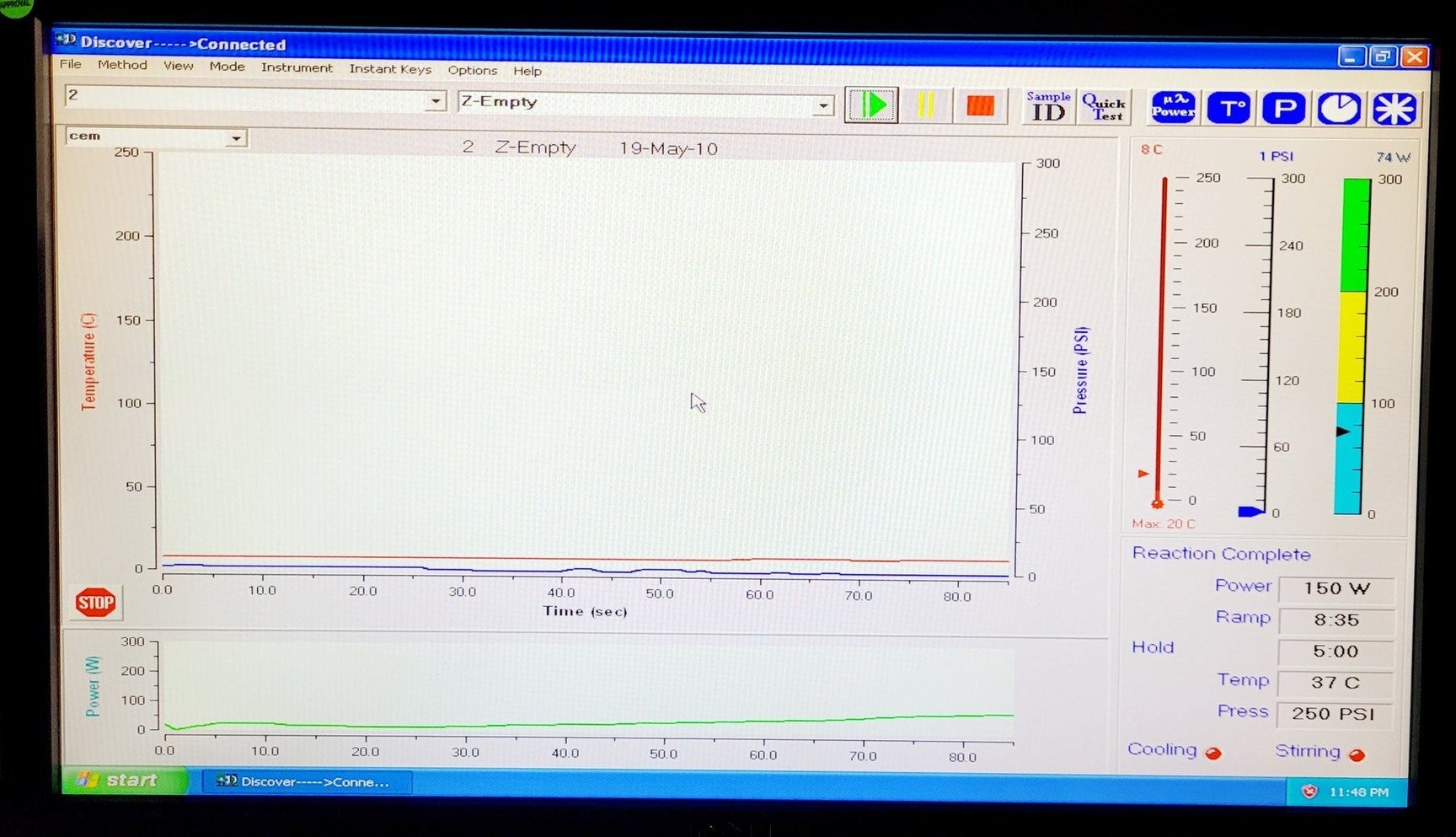Click the T° temperature icon
The width and height of the screenshot is (1456, 837).
(x=1228, y=108)
